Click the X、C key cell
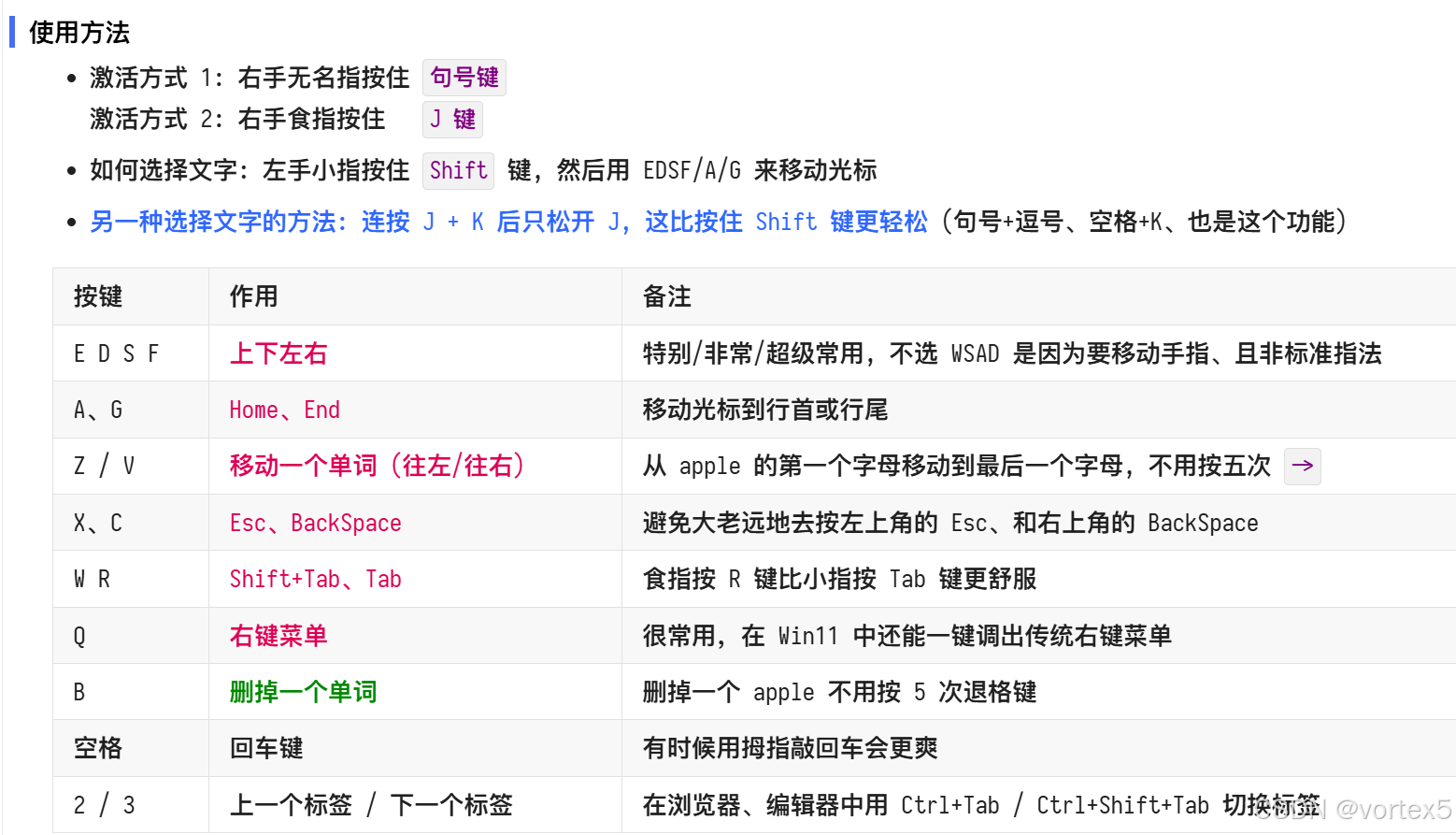This screenshot has width=1456, height=835. click(131, 523)
